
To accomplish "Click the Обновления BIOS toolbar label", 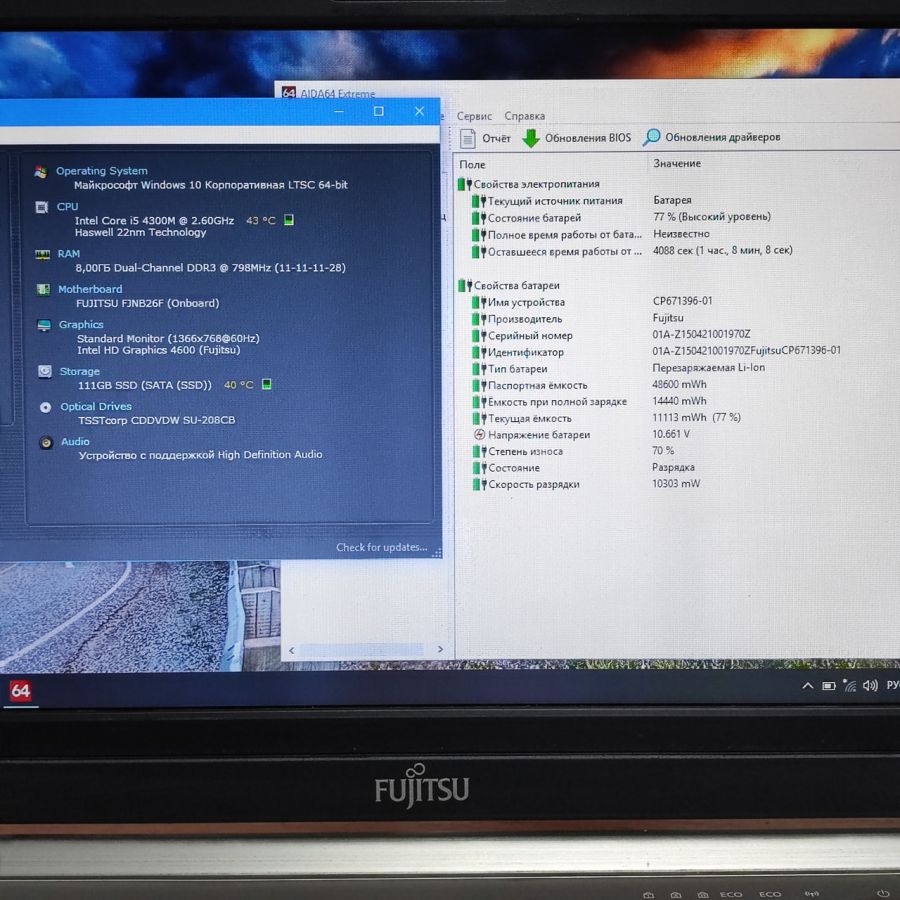I will pyautogui.click(x=588, y=138).
